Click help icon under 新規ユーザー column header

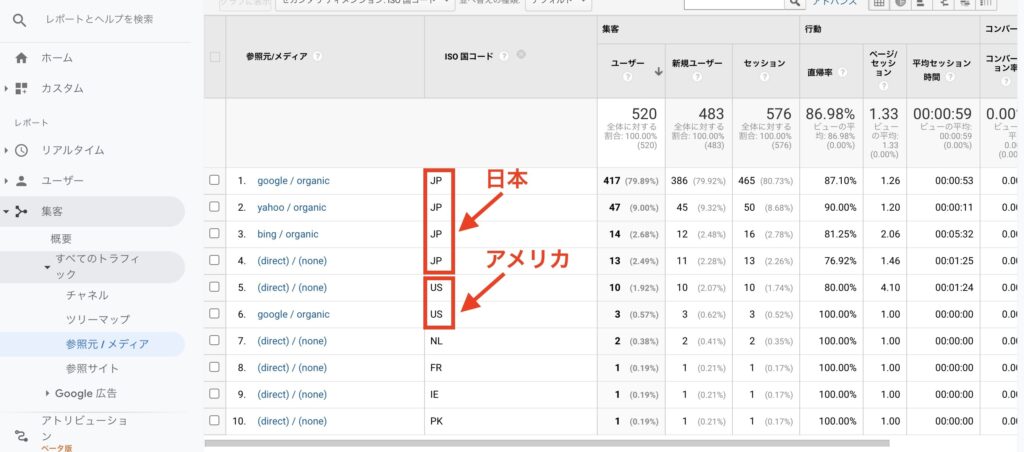(697, 77)
